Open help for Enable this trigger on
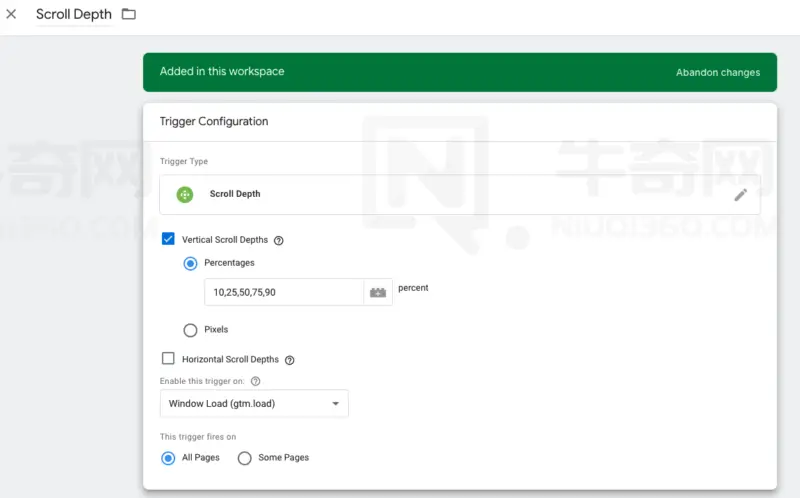This screenshot has width=800, height=498. pyautogui.click(x=256, y=381)
